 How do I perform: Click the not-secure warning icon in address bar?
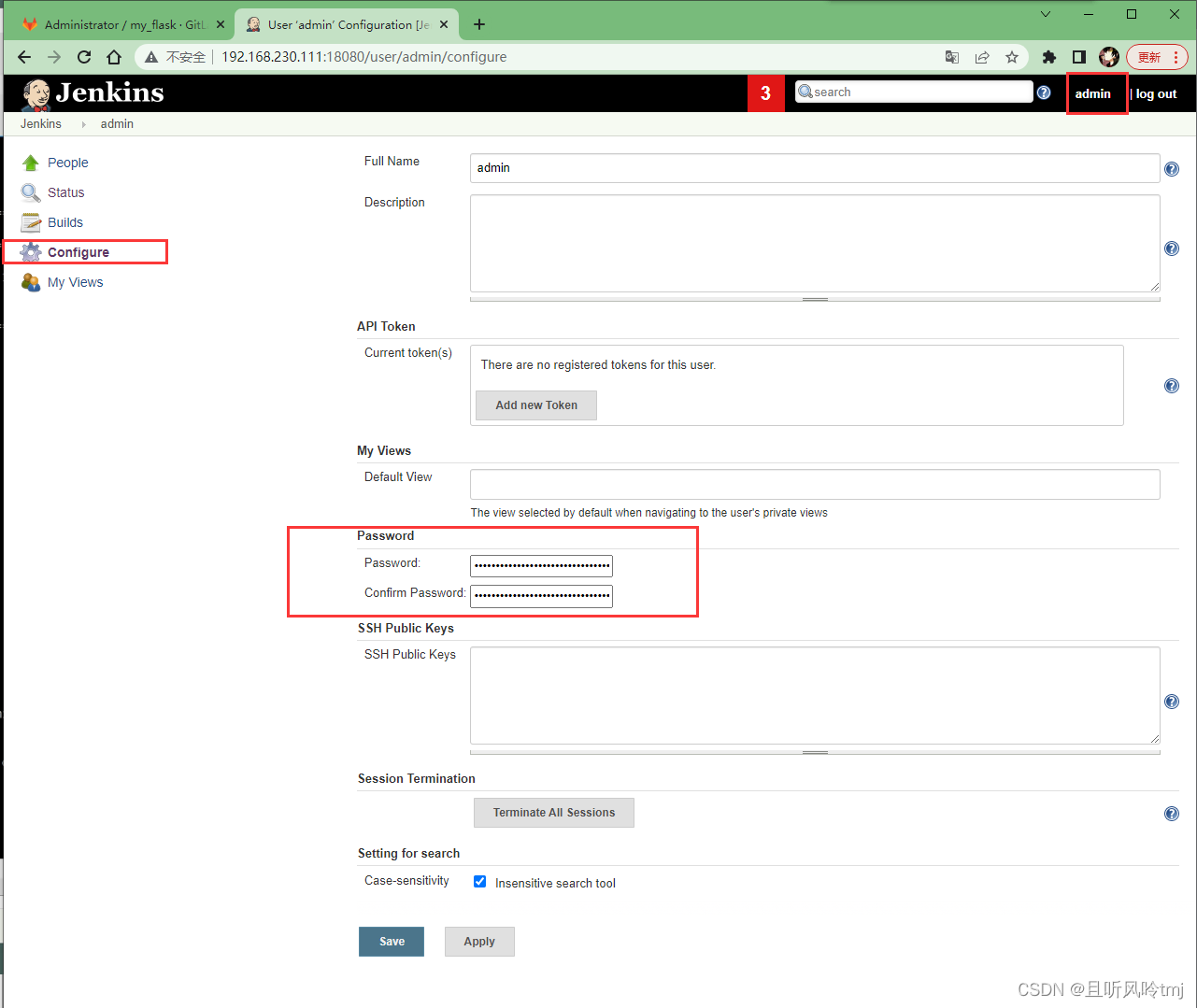tap(151, 57)
